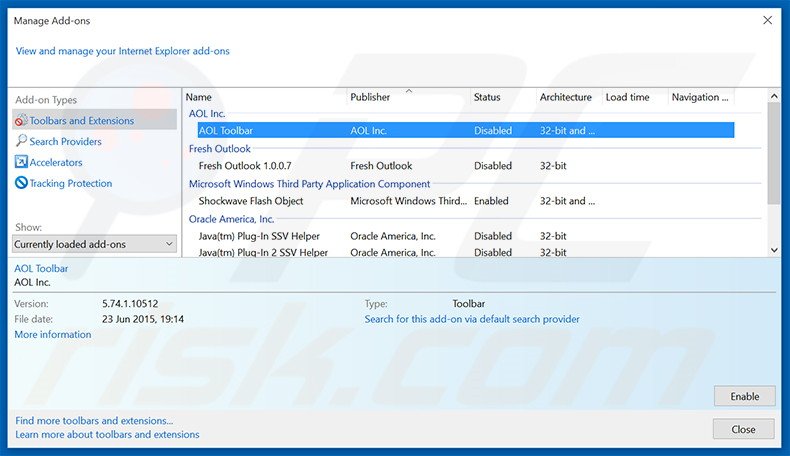Click the AOL Toolbar title in details pane
The width and height of the screenshot is (790, 456).
click(41, 269)
